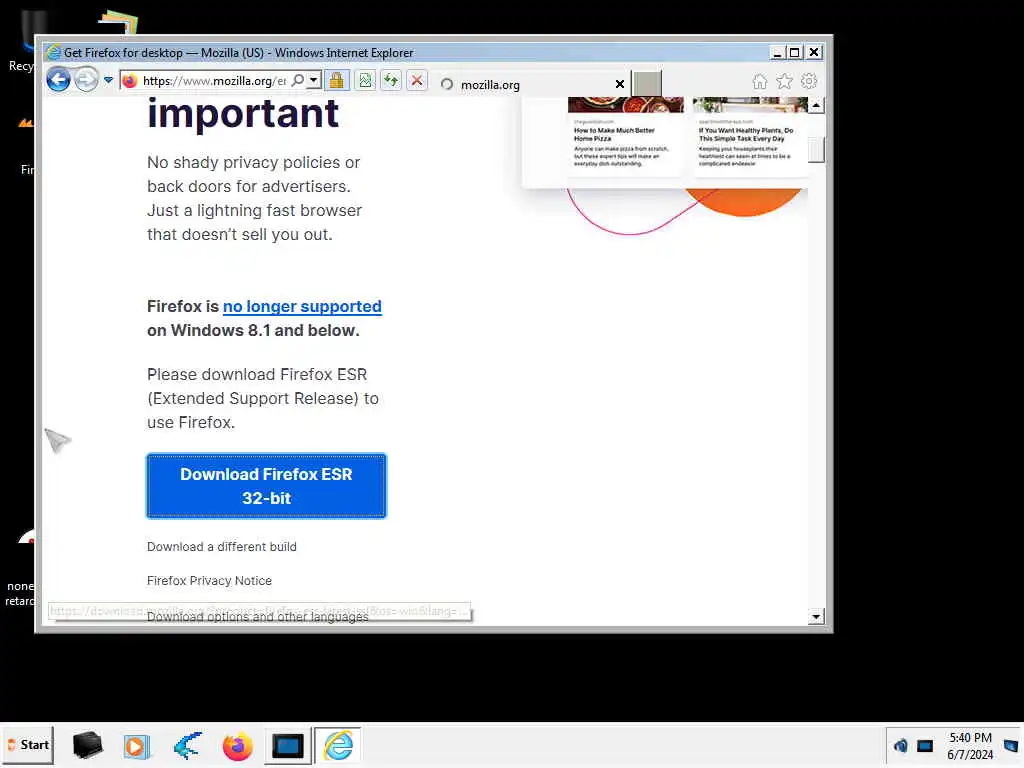This screenshot has height=768, width=1024.
Task: Refresh the page with green arrows
Action: click(x=391, y=80)
